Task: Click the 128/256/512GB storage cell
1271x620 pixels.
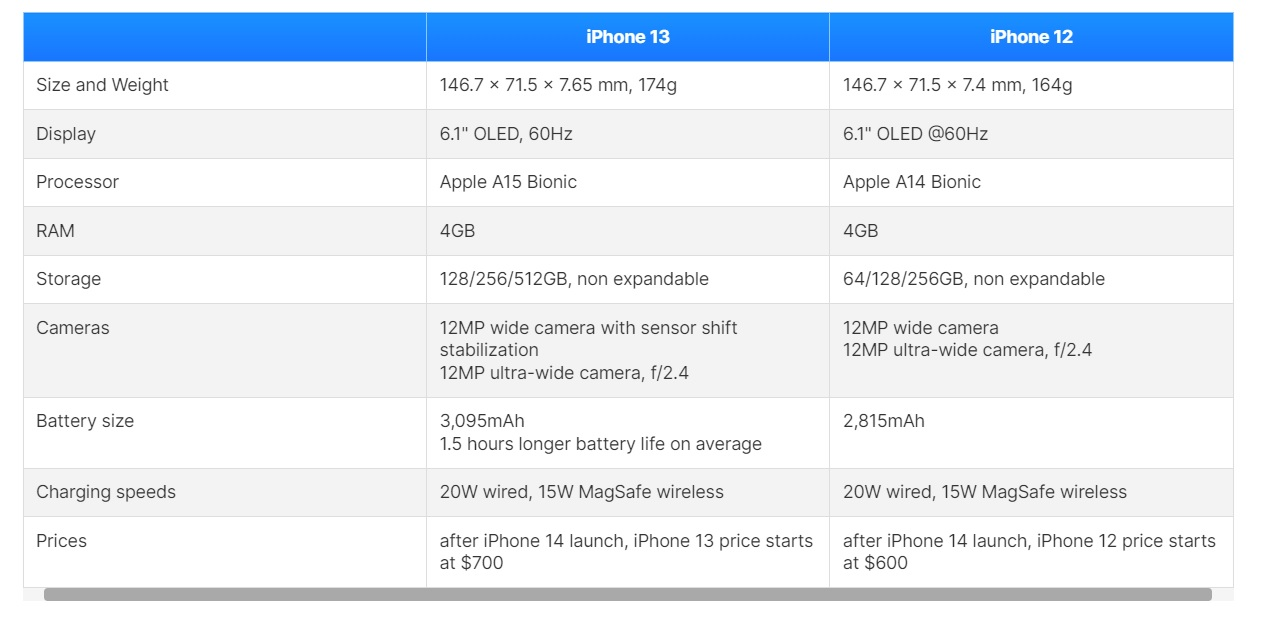Action: point(628,279)
